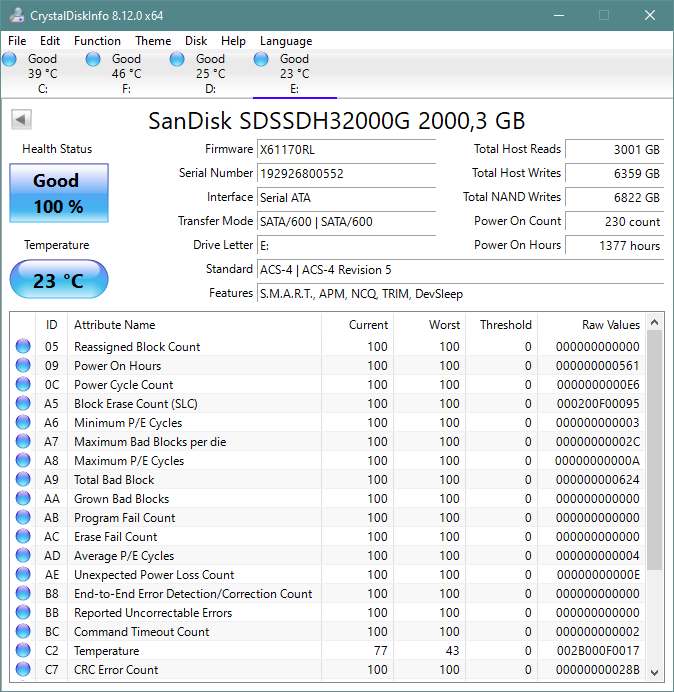This screenshot has height=692, width=674.
Task: Select drive C: status orb icon
Action: click(9, 59)
